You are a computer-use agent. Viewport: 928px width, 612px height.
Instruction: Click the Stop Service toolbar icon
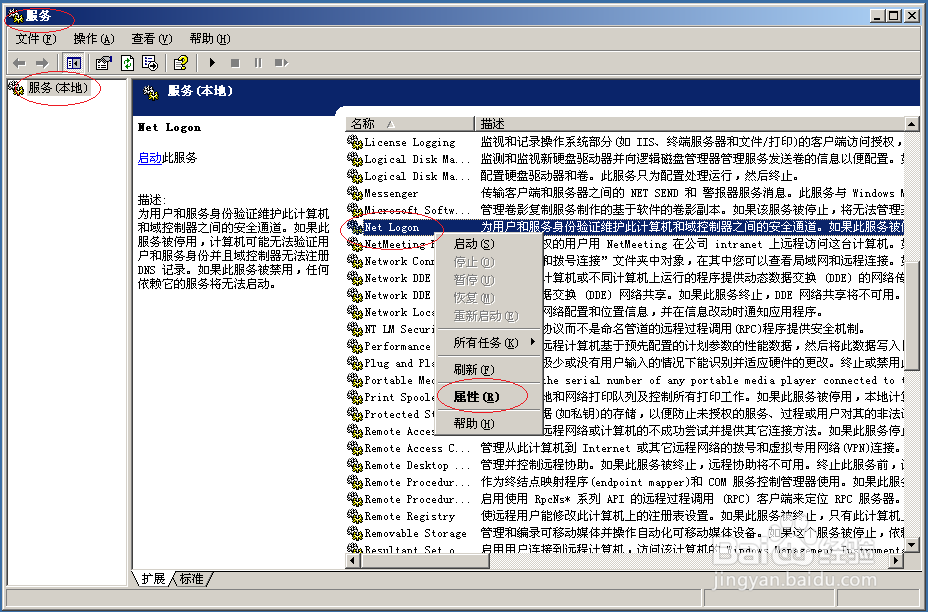[235, 63]
